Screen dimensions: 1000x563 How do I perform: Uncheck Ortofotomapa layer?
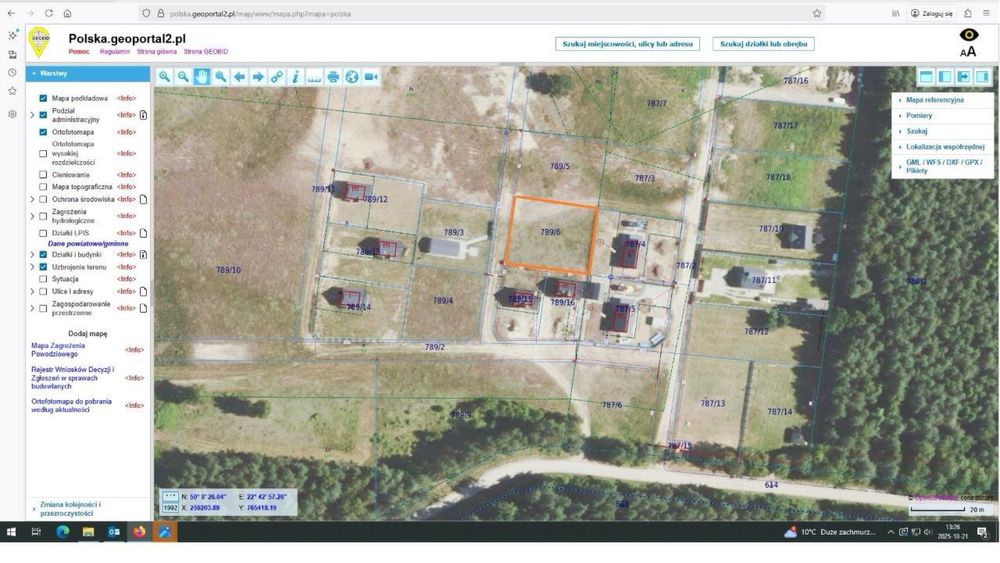tap(43, 132)
